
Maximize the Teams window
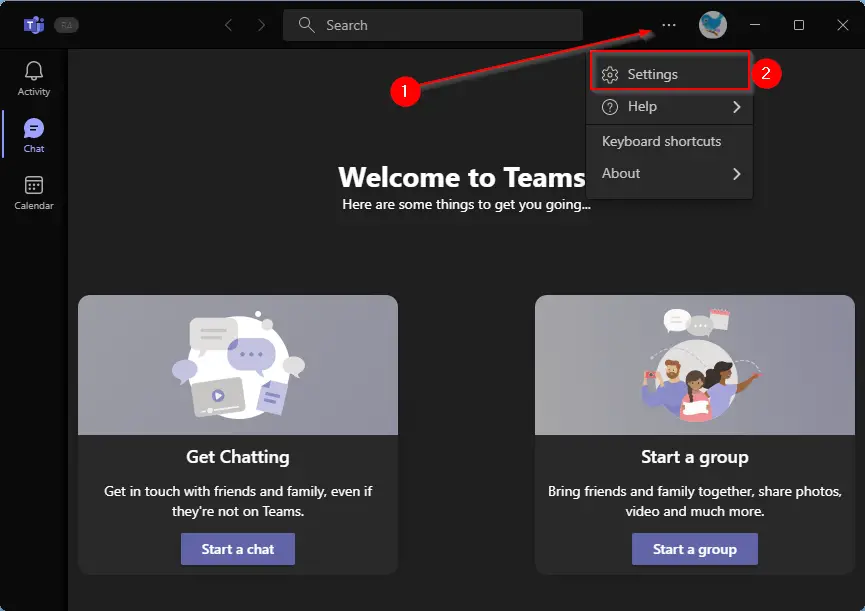(x=798, y=25)
